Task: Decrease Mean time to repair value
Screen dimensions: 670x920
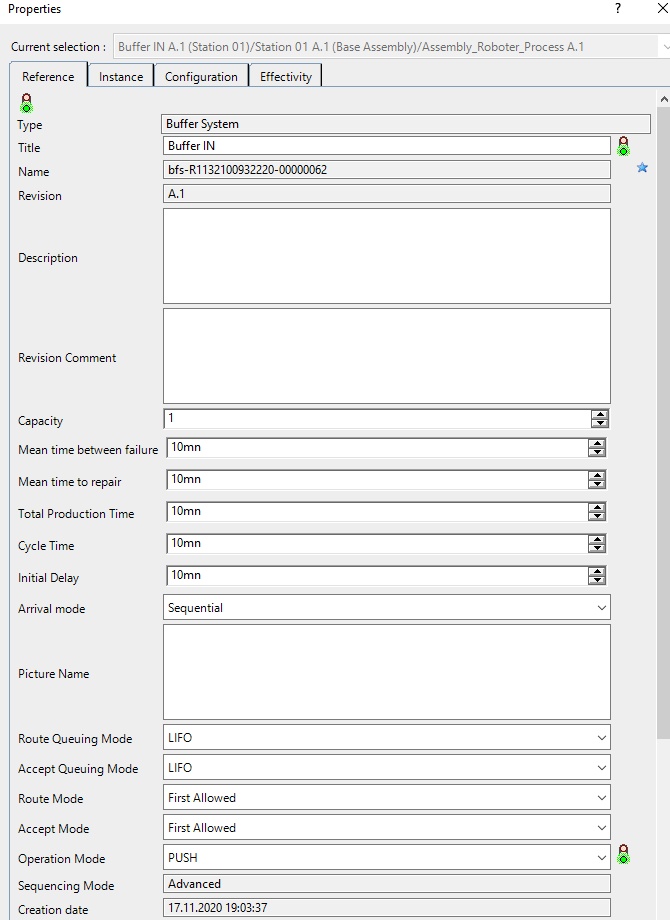Action: 597,484
